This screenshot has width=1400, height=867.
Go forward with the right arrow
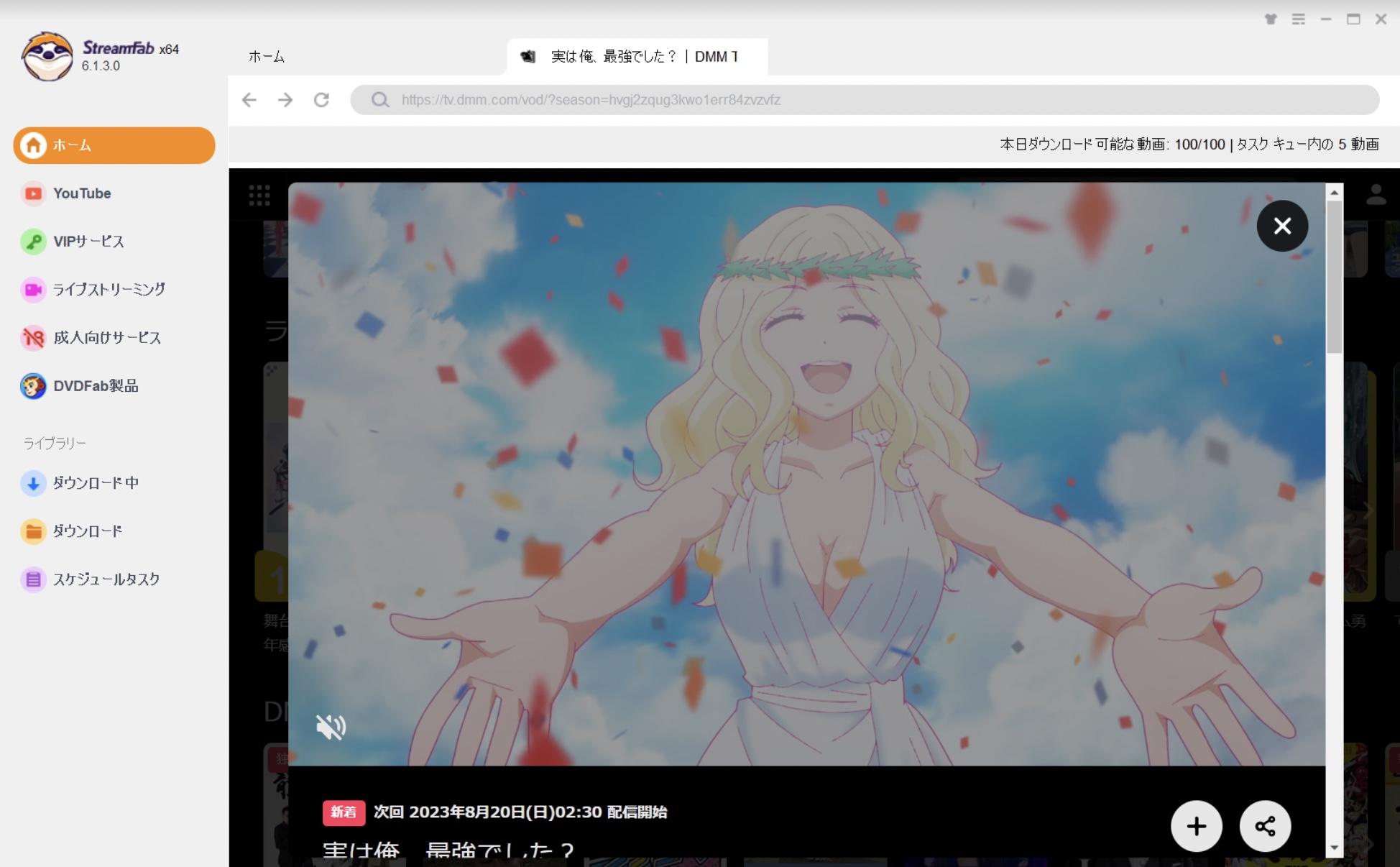[x=285, y=100]
